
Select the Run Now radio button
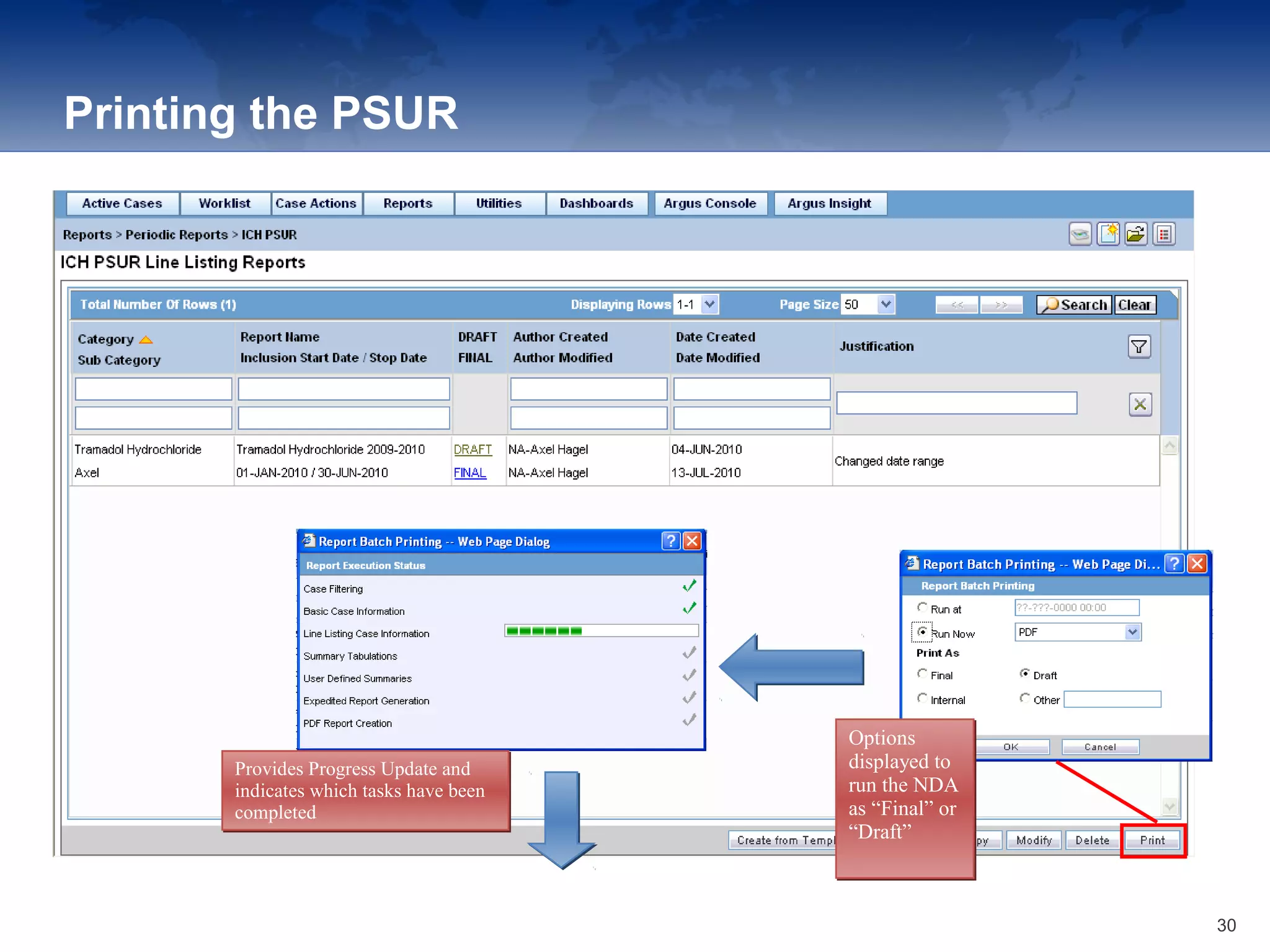(923, 632)
